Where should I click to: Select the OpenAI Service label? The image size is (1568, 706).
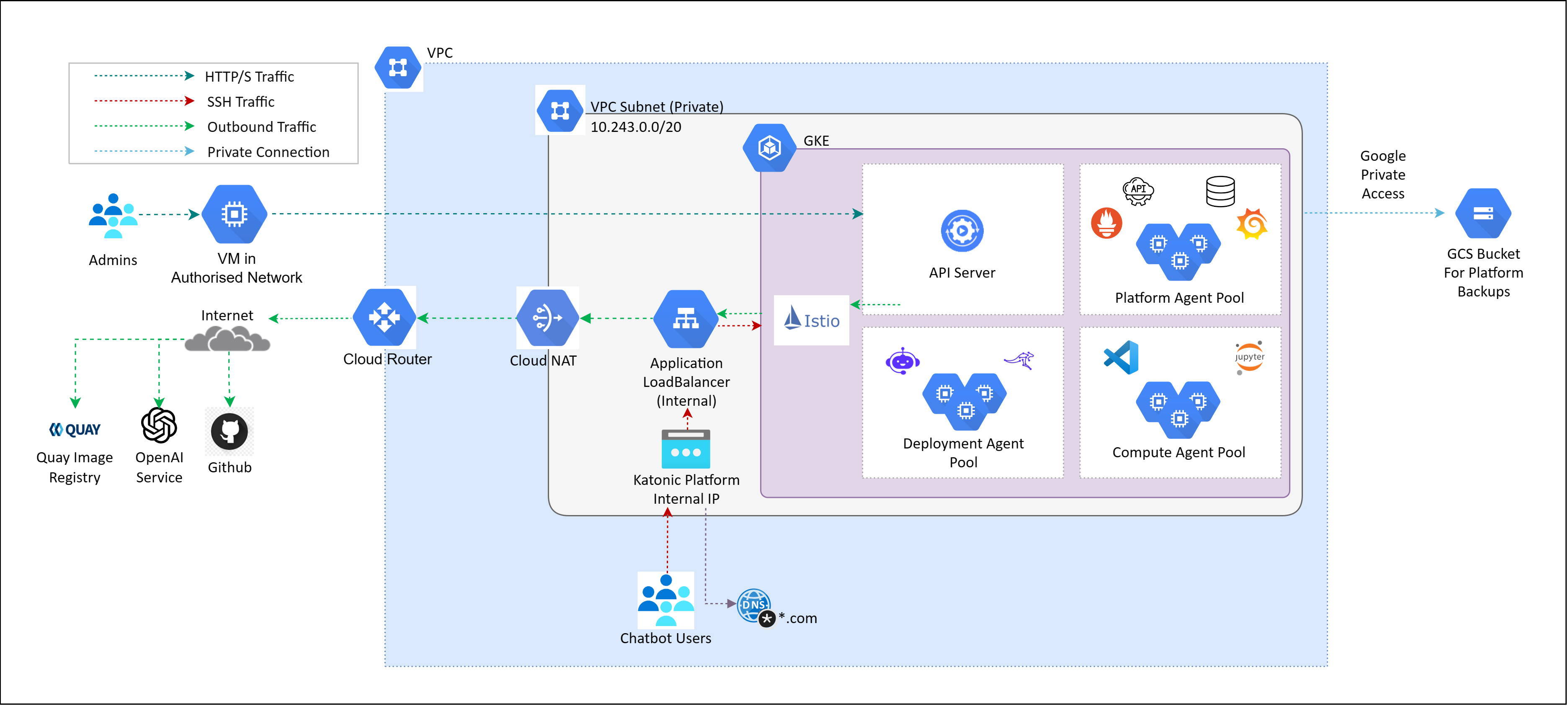click(x=159, y=467)
